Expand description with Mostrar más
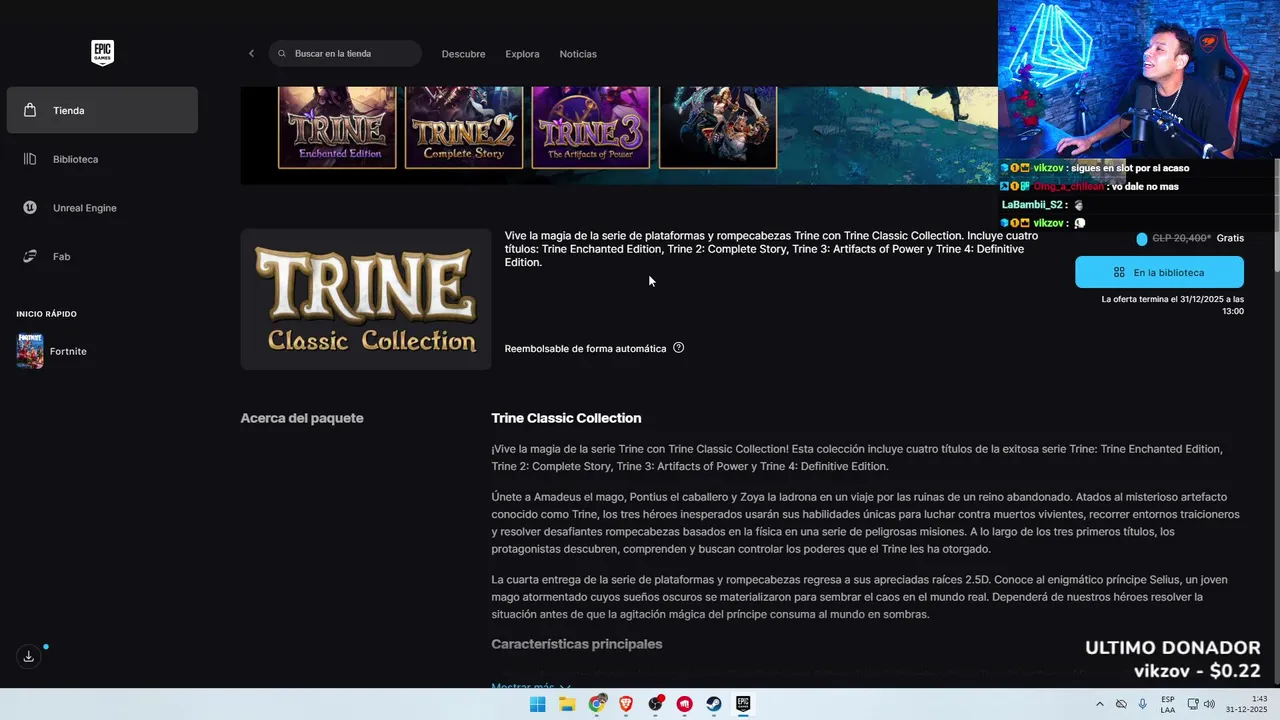 click(x=531, y=686)
